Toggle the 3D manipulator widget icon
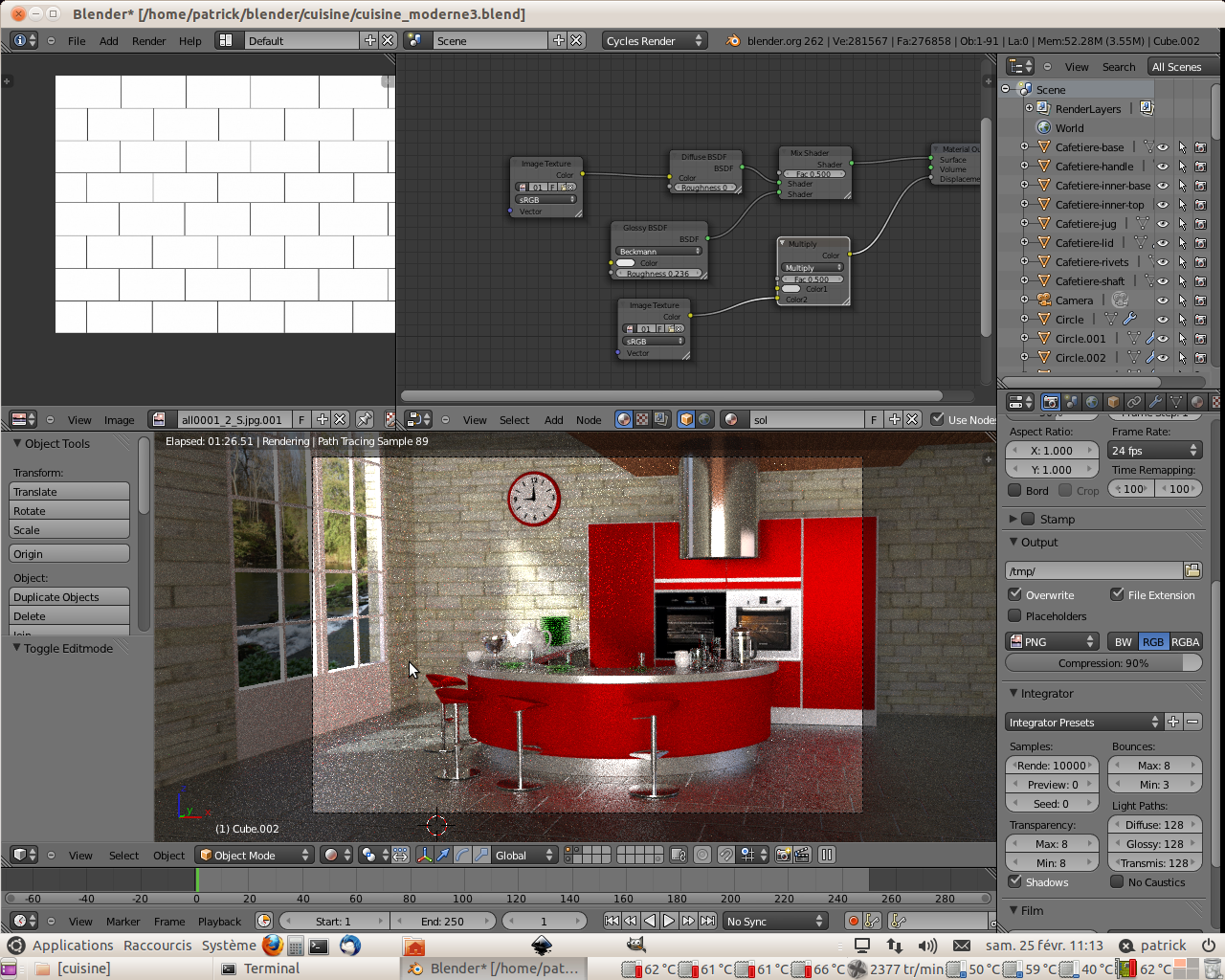This screenshot has width=1225, height=980. point(424,855)
